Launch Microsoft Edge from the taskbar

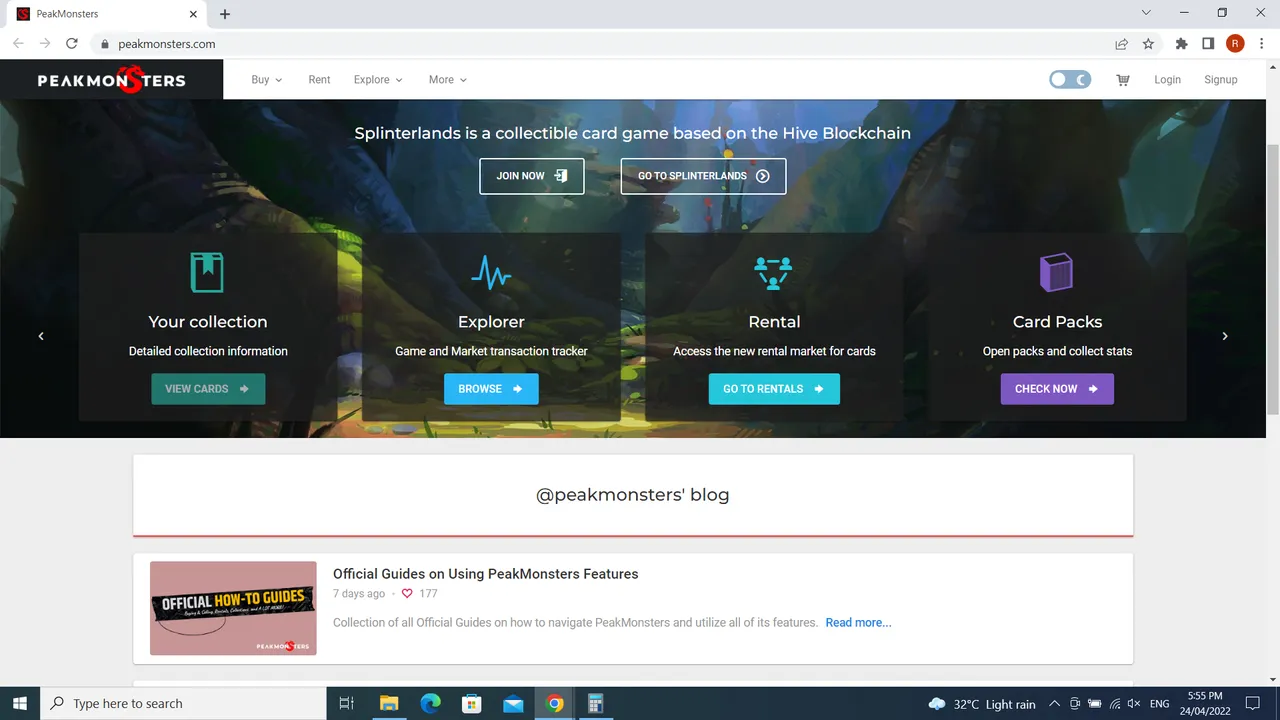pos(430,703)
